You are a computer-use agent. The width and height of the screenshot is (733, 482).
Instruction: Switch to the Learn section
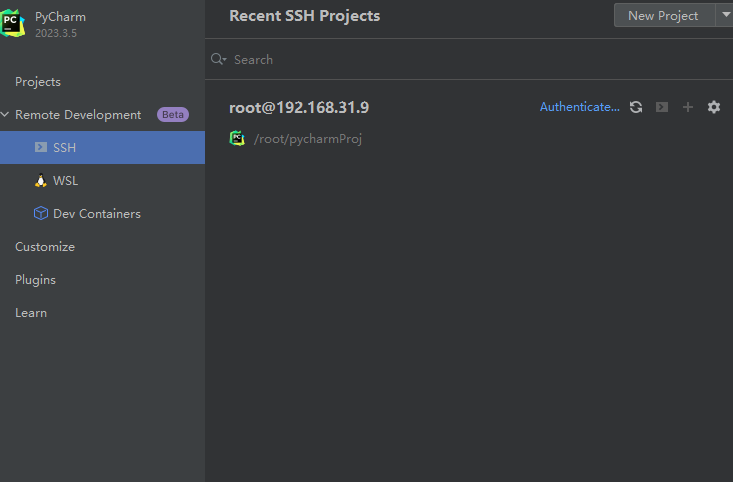(31, 313)
